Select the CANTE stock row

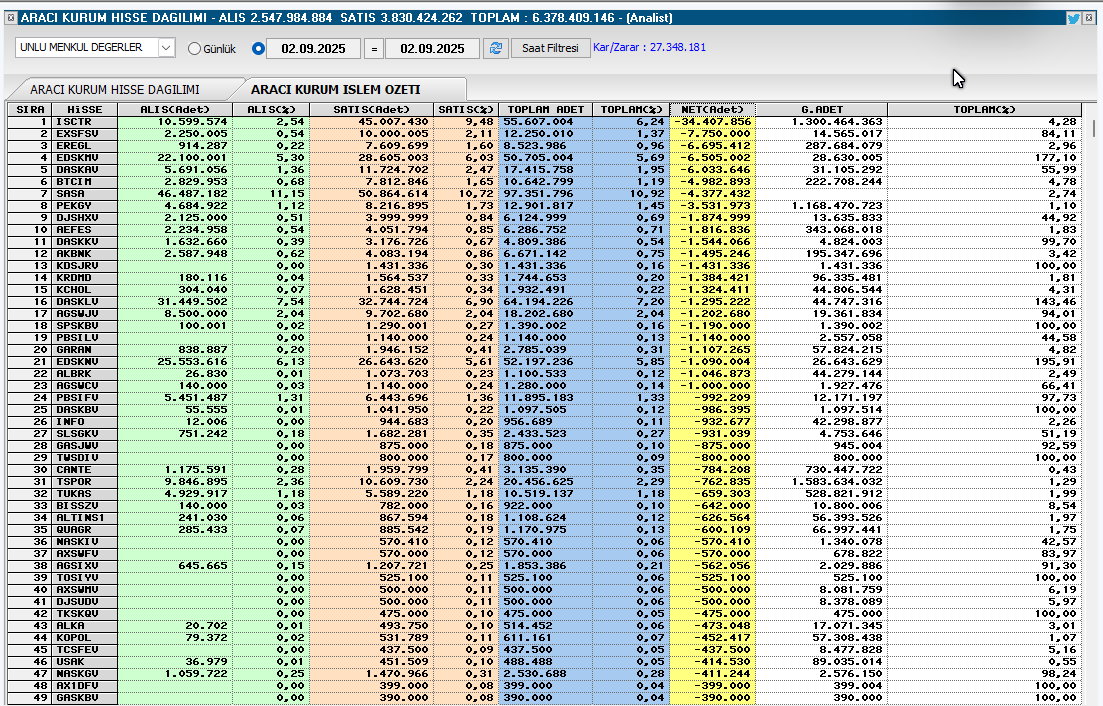[x=544, y=470]
